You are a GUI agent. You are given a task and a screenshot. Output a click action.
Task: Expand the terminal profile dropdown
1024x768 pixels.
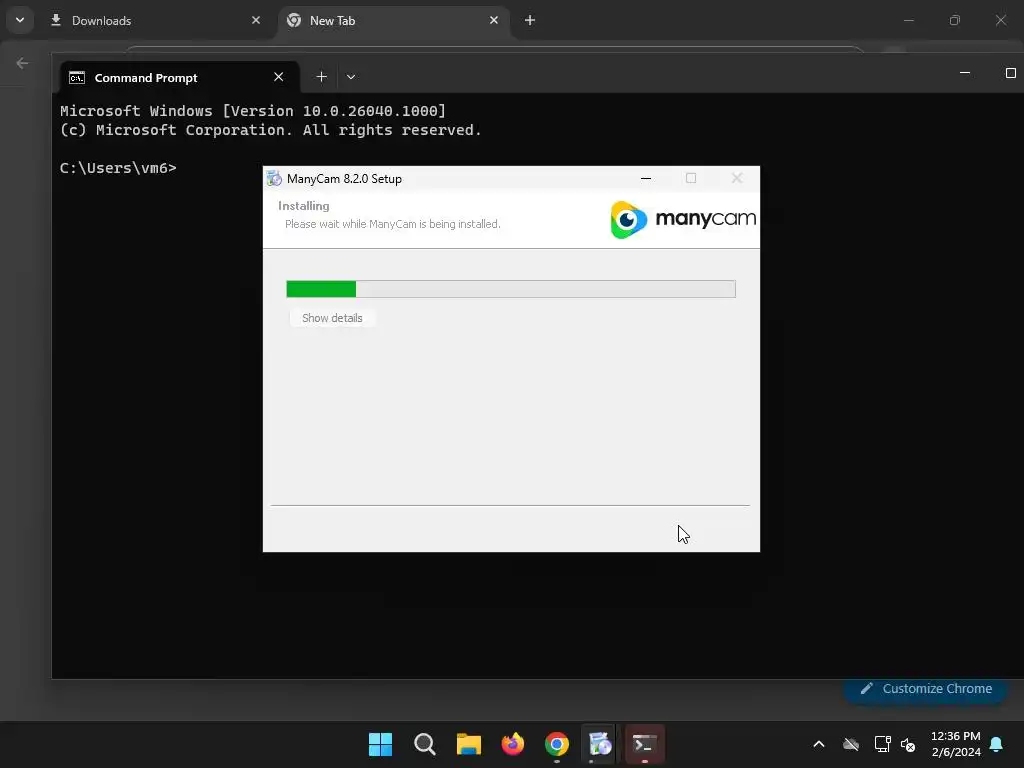tap(351, 77)
